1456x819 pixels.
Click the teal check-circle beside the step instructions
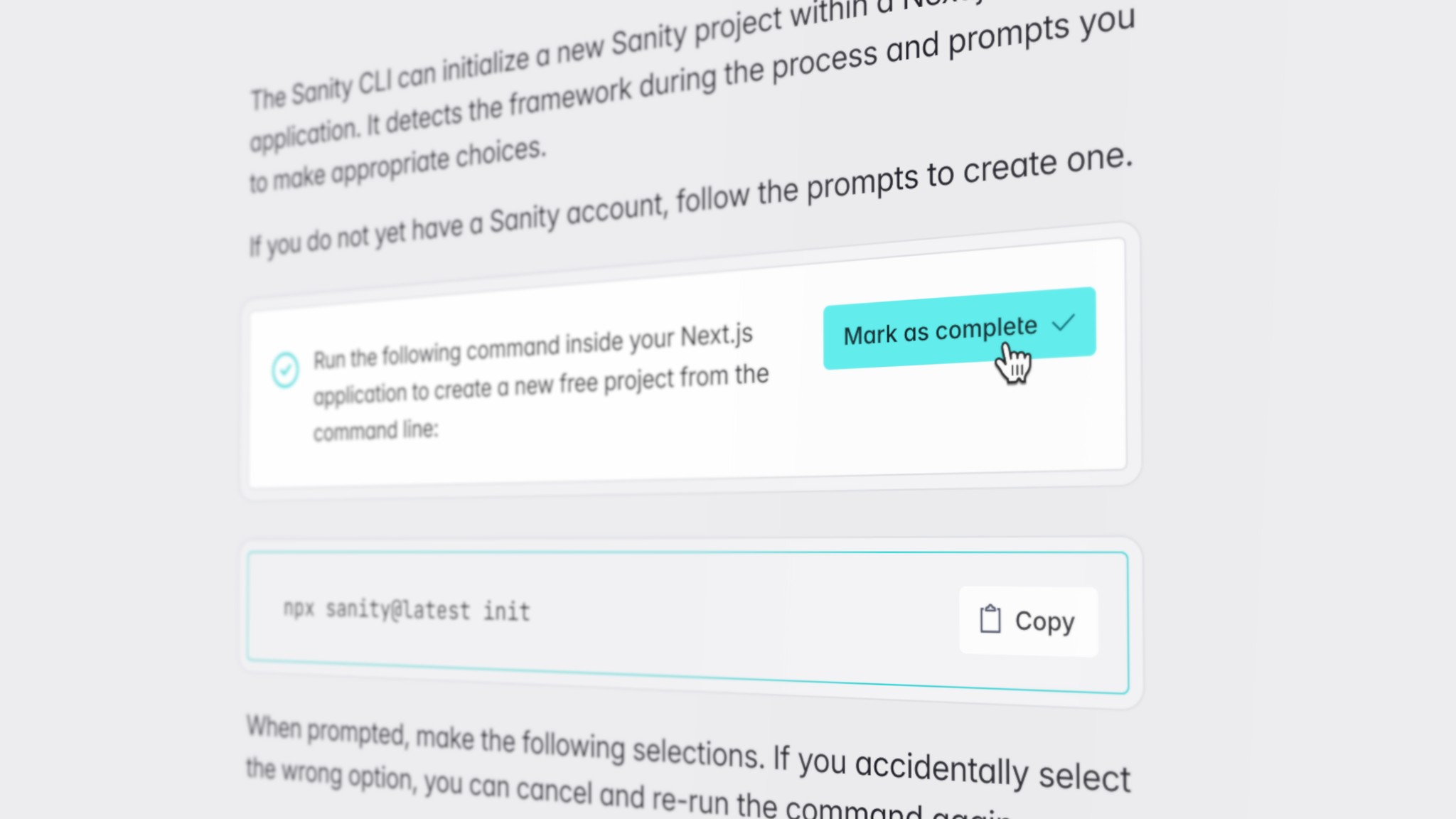click(285, 368)
